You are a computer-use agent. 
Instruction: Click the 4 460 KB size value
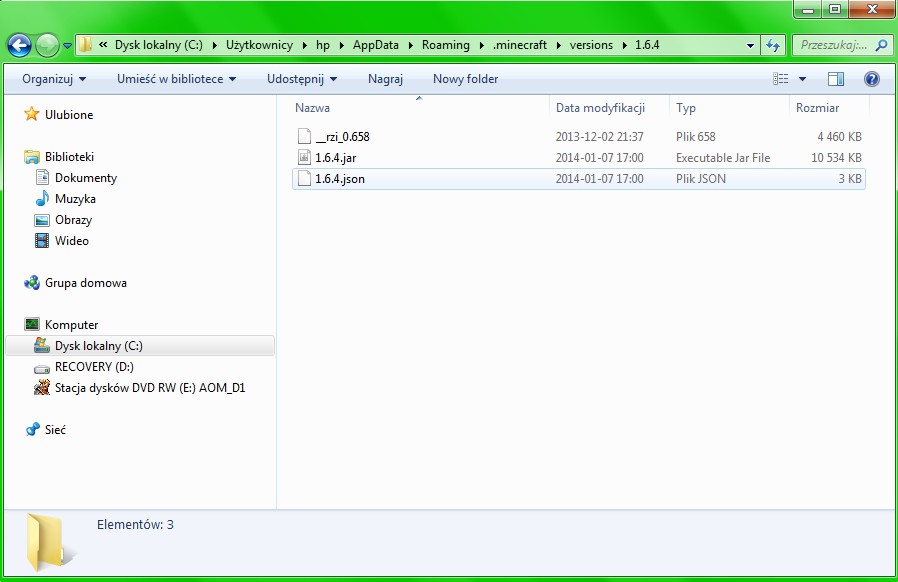(x=839, y=137)
